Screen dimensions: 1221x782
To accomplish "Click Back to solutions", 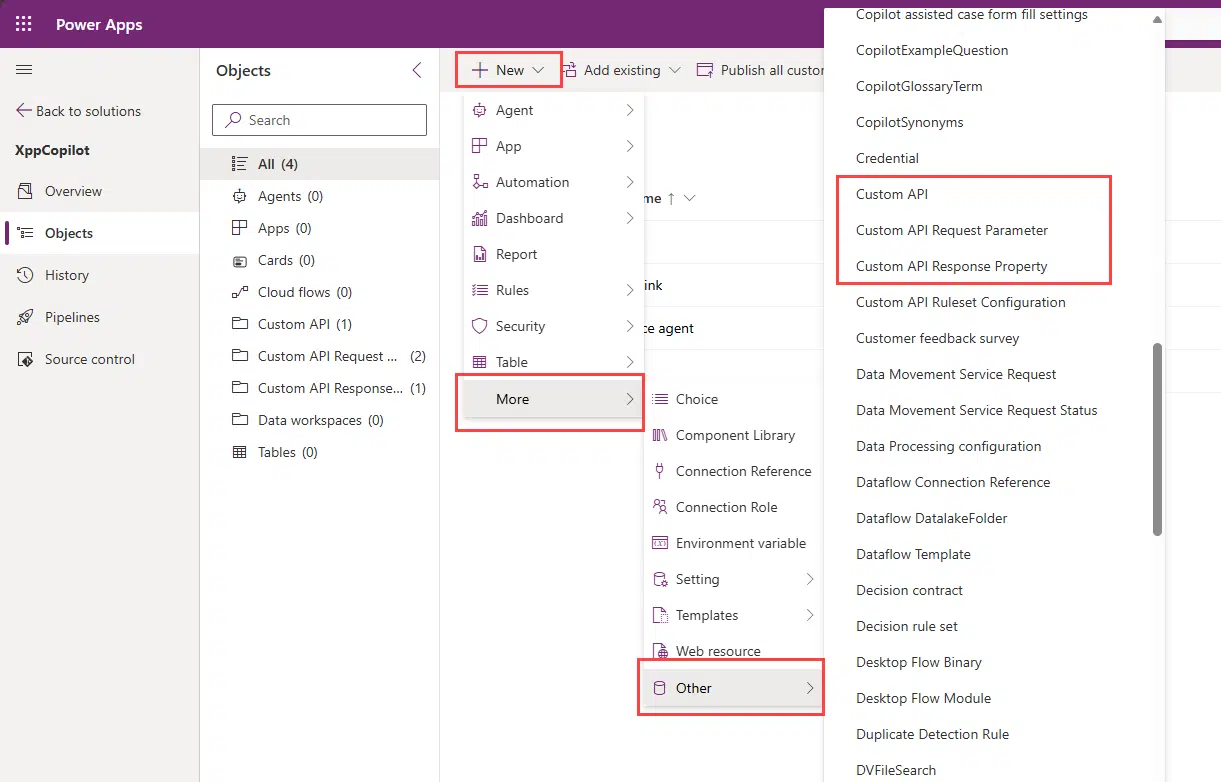I will pyautogui.click(x=88, y=110).
